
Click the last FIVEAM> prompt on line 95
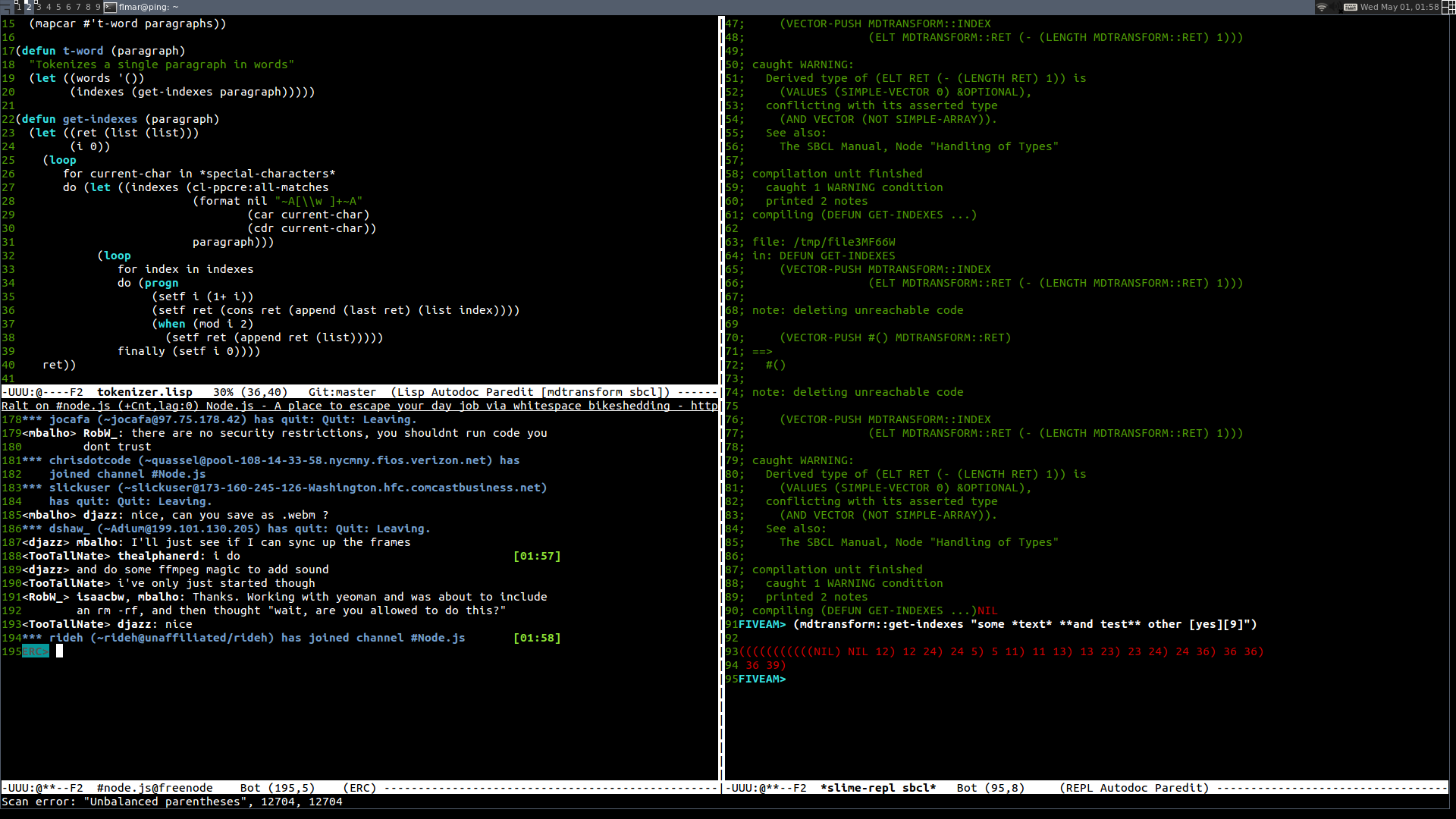[x=762, y=679]
